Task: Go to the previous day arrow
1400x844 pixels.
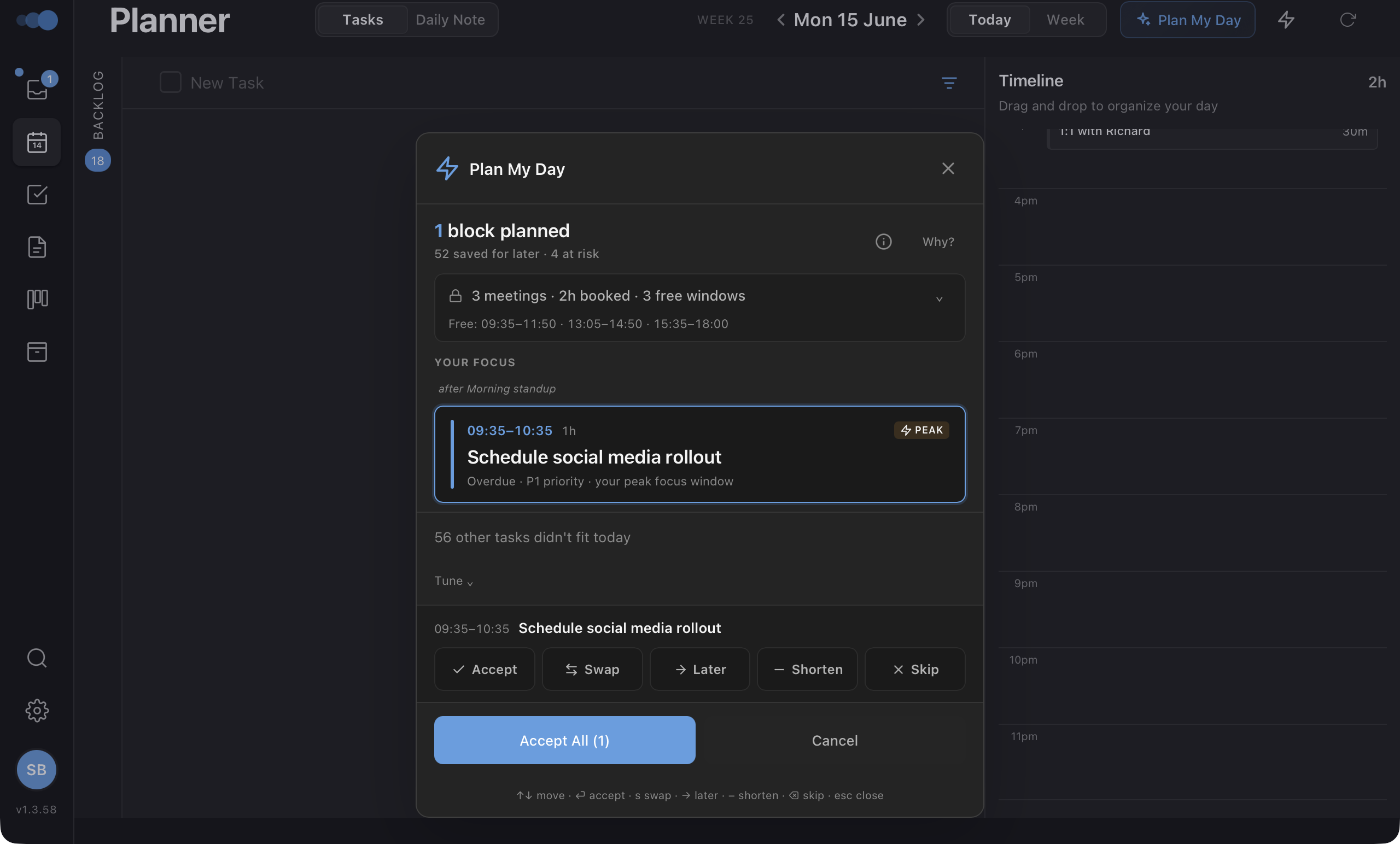Action: [781, 20]
